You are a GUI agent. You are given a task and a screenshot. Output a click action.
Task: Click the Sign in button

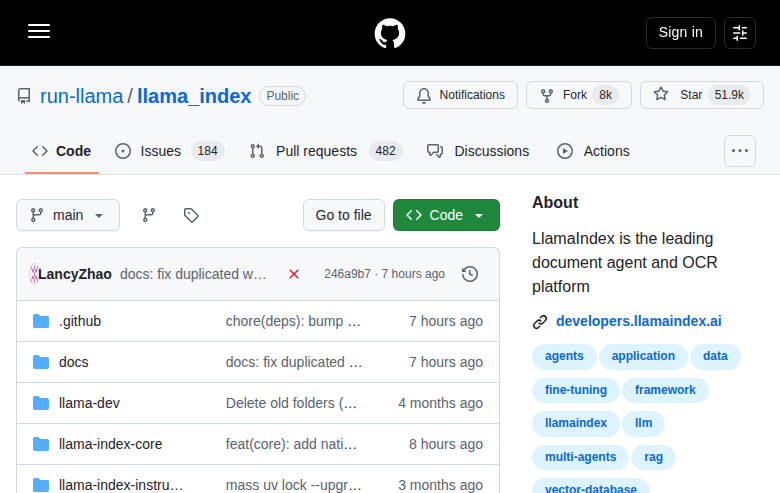coord(681,33)
